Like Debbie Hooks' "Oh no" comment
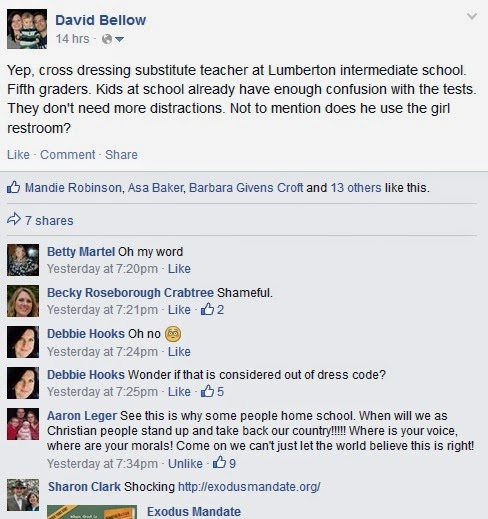Image resolution: width=488 pixels, height=519 pixels. point(179,352)
